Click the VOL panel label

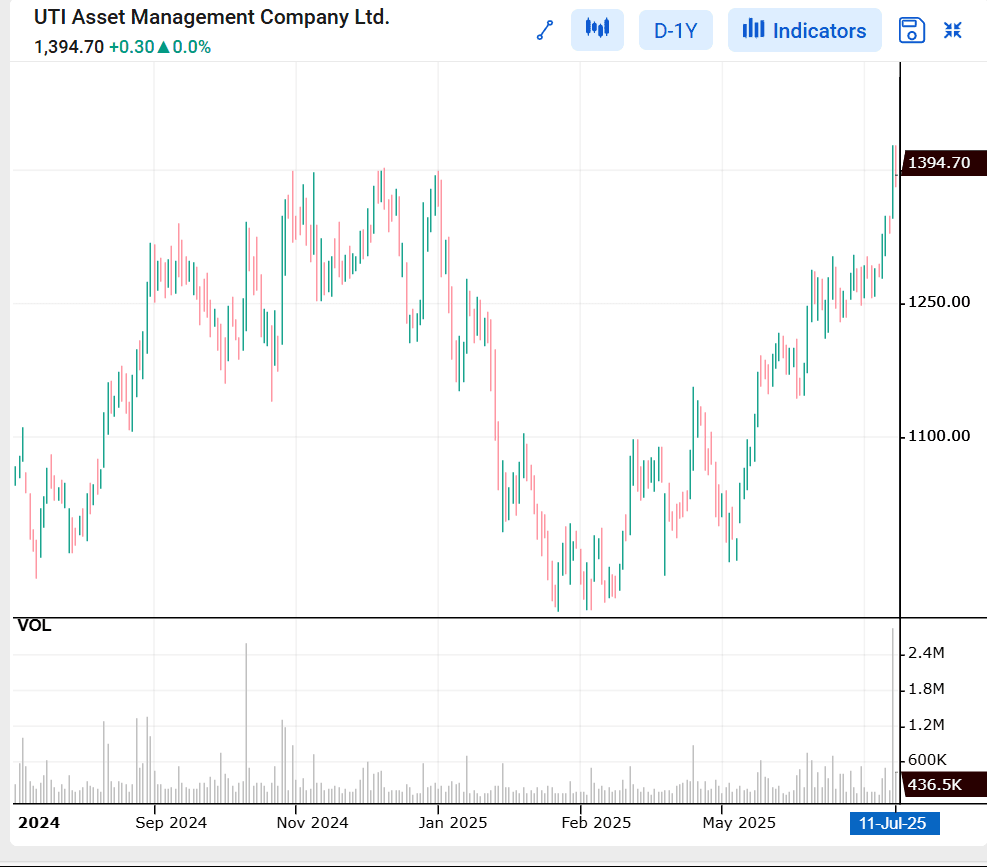[x=34, y=625]
